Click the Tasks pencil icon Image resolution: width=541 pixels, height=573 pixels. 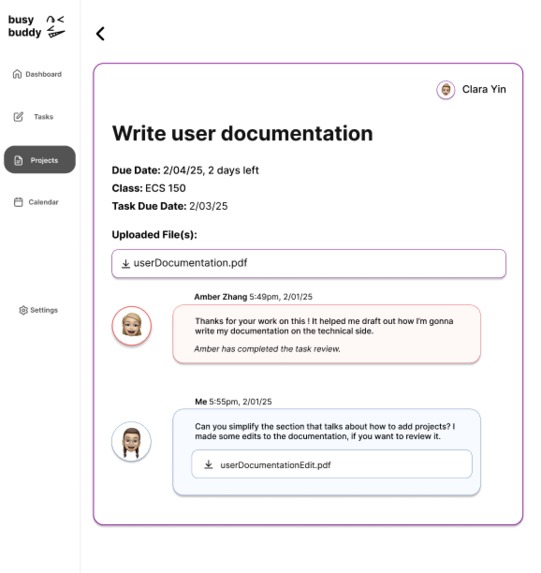(x=18, y=117)
